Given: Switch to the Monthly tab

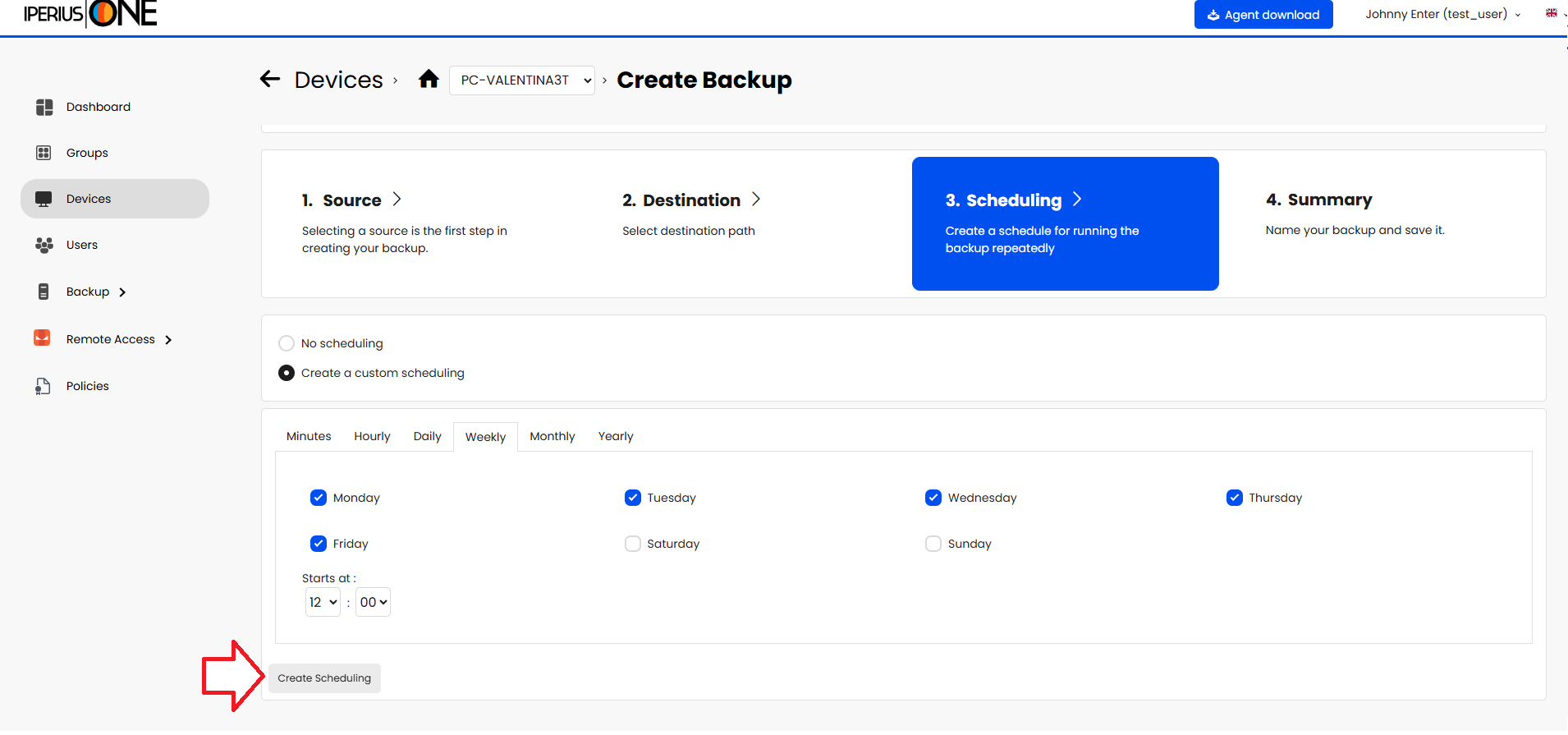Looking at the screenshot, I should 552,436.
